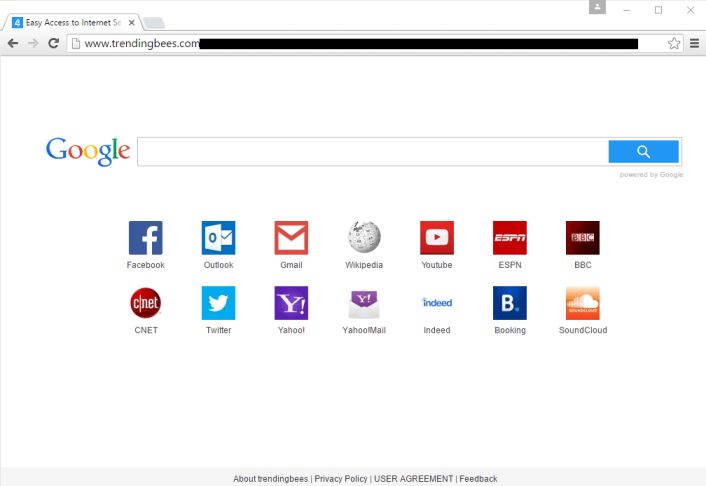Click the ESPN text label
The width and height of the screenshot is (706, 486).
coord(510,265)
